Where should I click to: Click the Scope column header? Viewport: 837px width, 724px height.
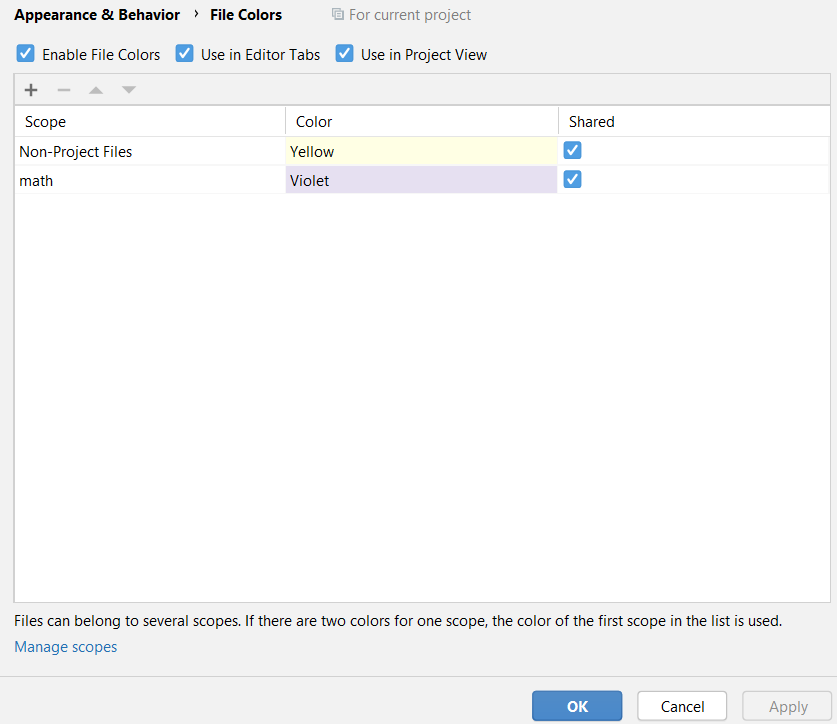(x=45, y=121)
